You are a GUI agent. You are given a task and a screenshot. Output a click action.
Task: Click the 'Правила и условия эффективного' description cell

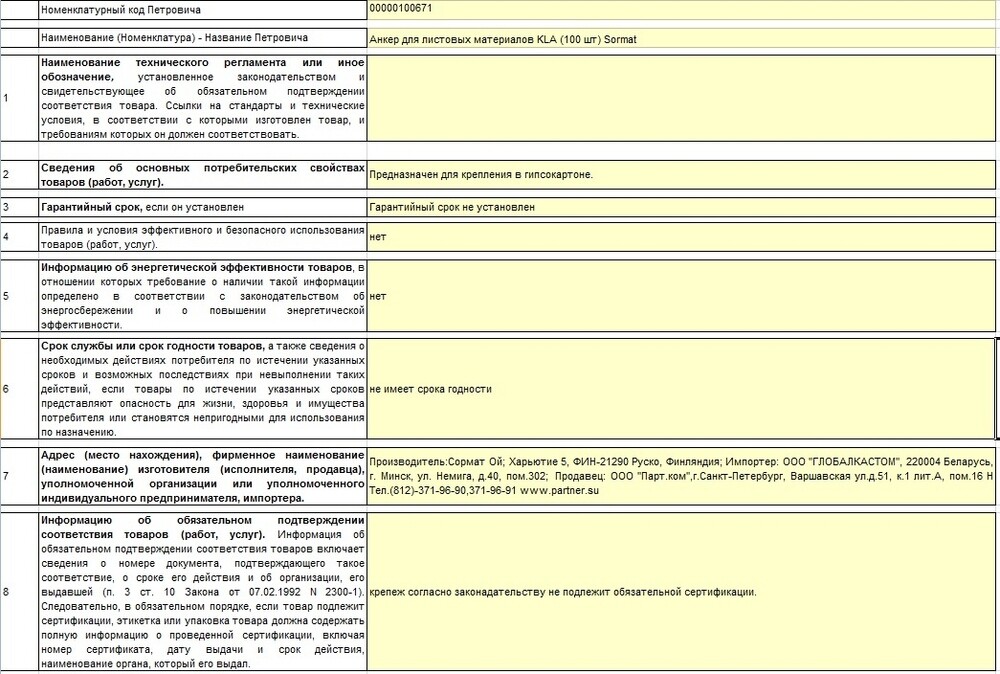[x=202, y=237]
